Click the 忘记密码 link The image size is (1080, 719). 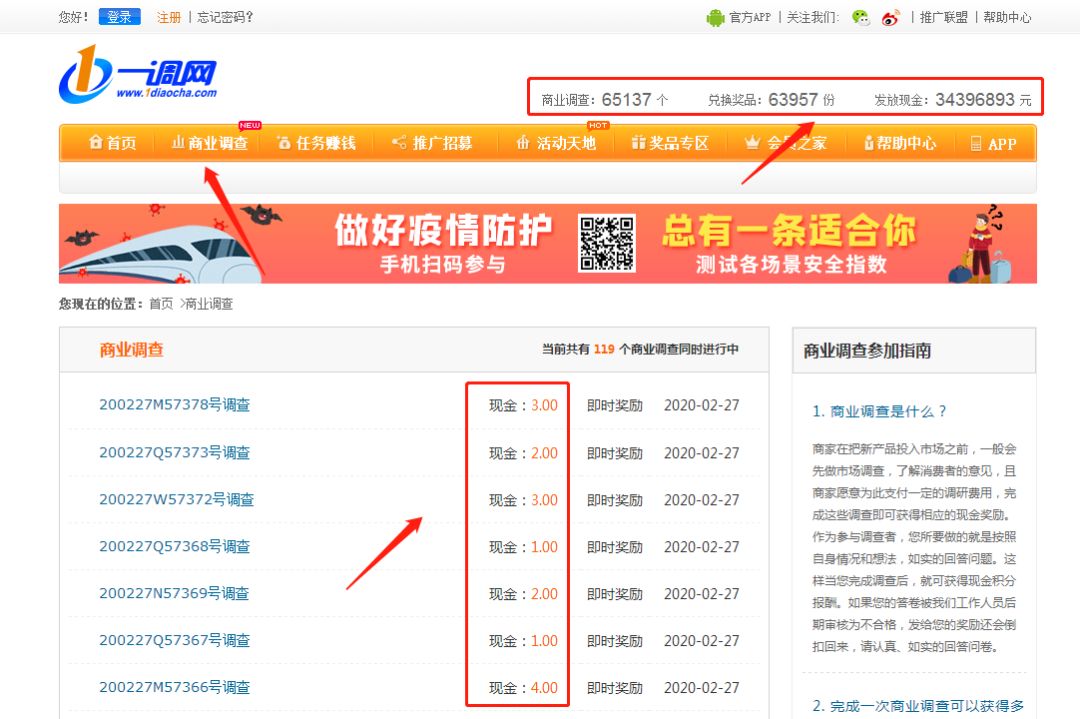[225, 17]
